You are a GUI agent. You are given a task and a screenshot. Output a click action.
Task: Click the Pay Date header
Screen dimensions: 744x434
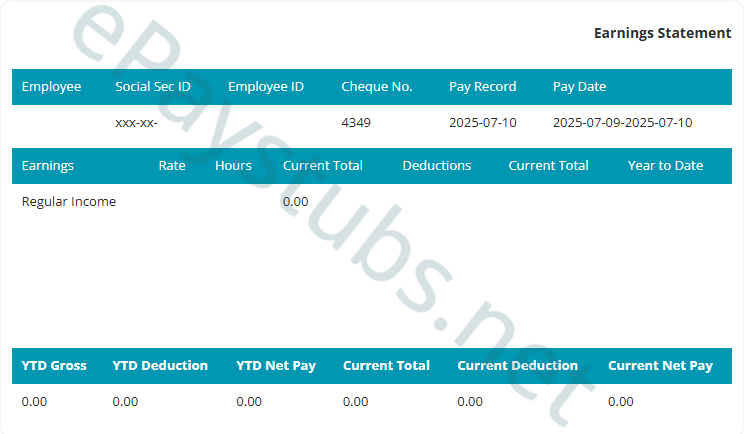[x=579, y=87]
